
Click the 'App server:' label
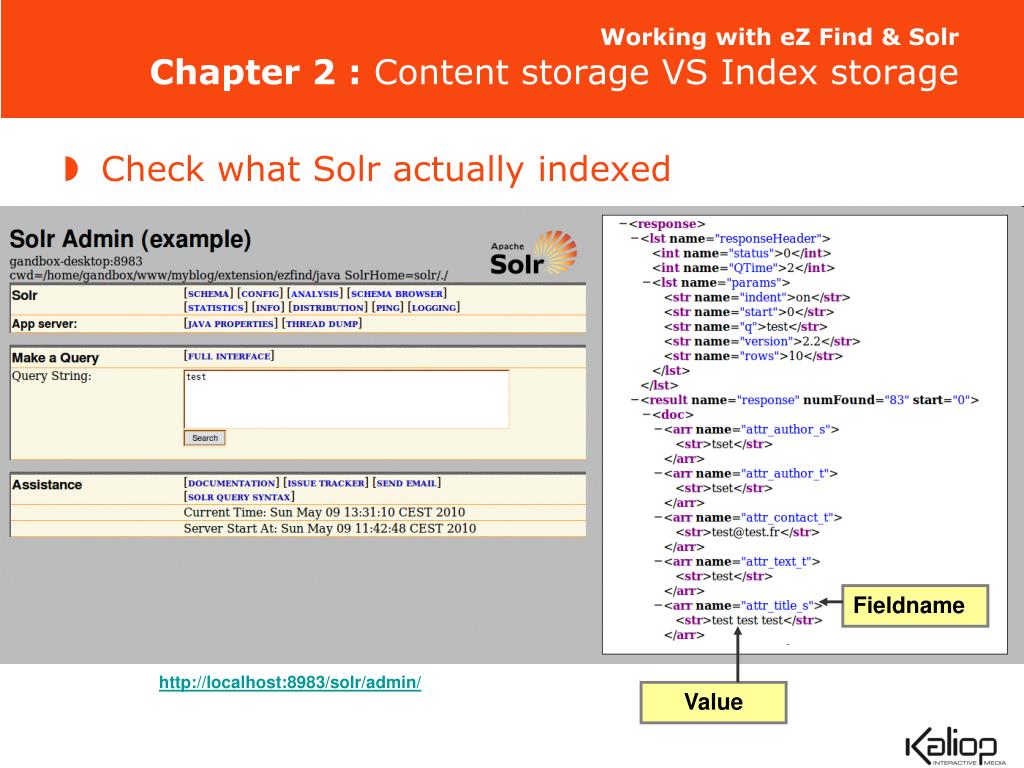(44, 324)
